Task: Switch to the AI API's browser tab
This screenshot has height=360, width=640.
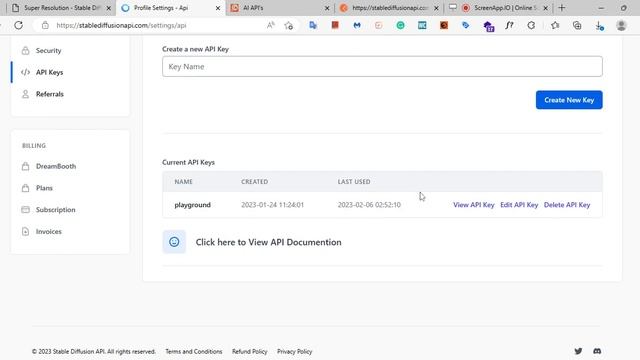Action: (x=280, y=8)
